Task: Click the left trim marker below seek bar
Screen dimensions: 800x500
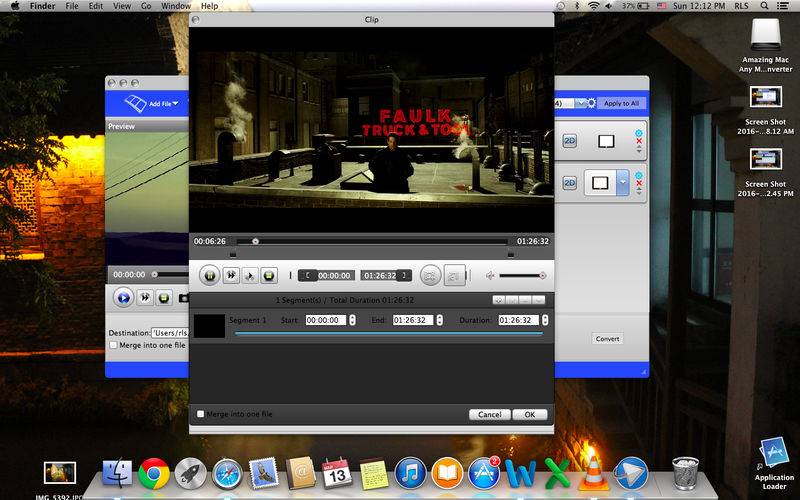Action: pos(233,254)
